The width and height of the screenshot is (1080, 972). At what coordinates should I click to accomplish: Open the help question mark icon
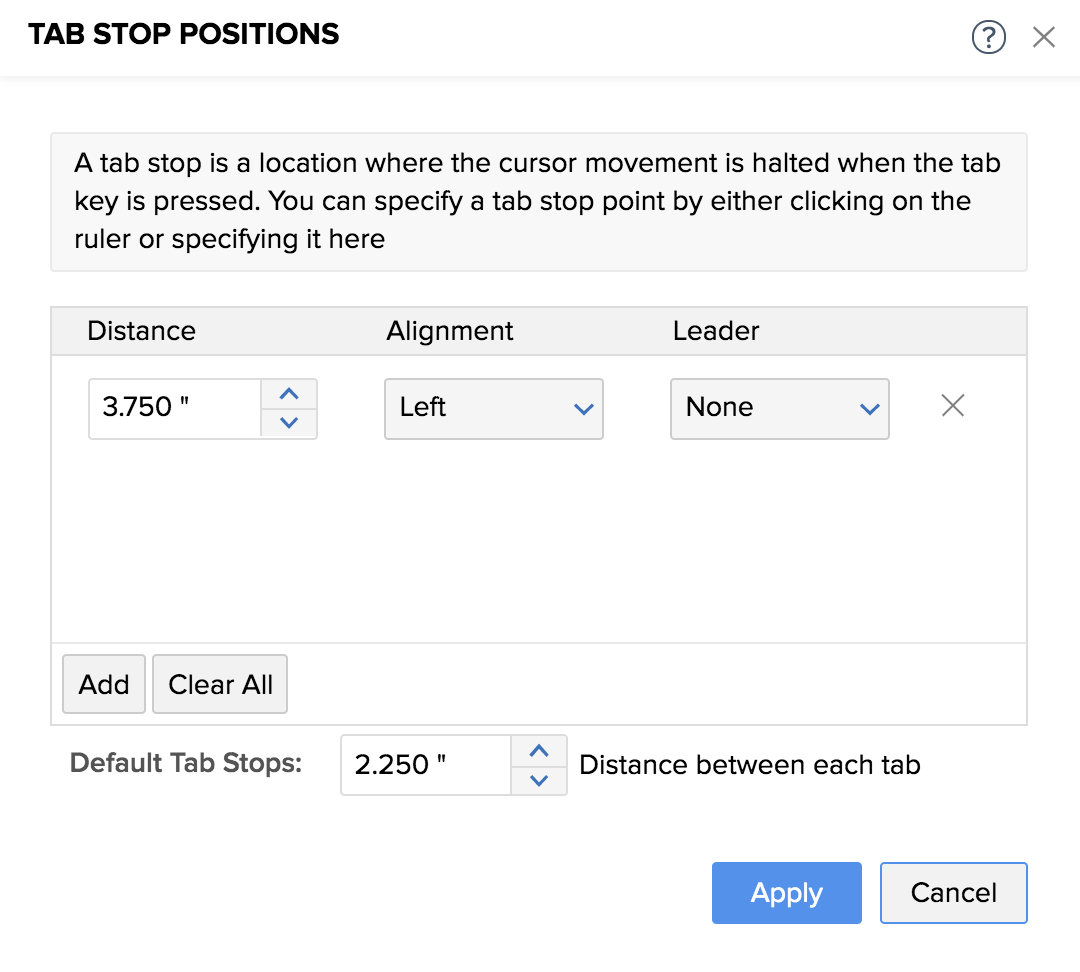coord(988,38)
